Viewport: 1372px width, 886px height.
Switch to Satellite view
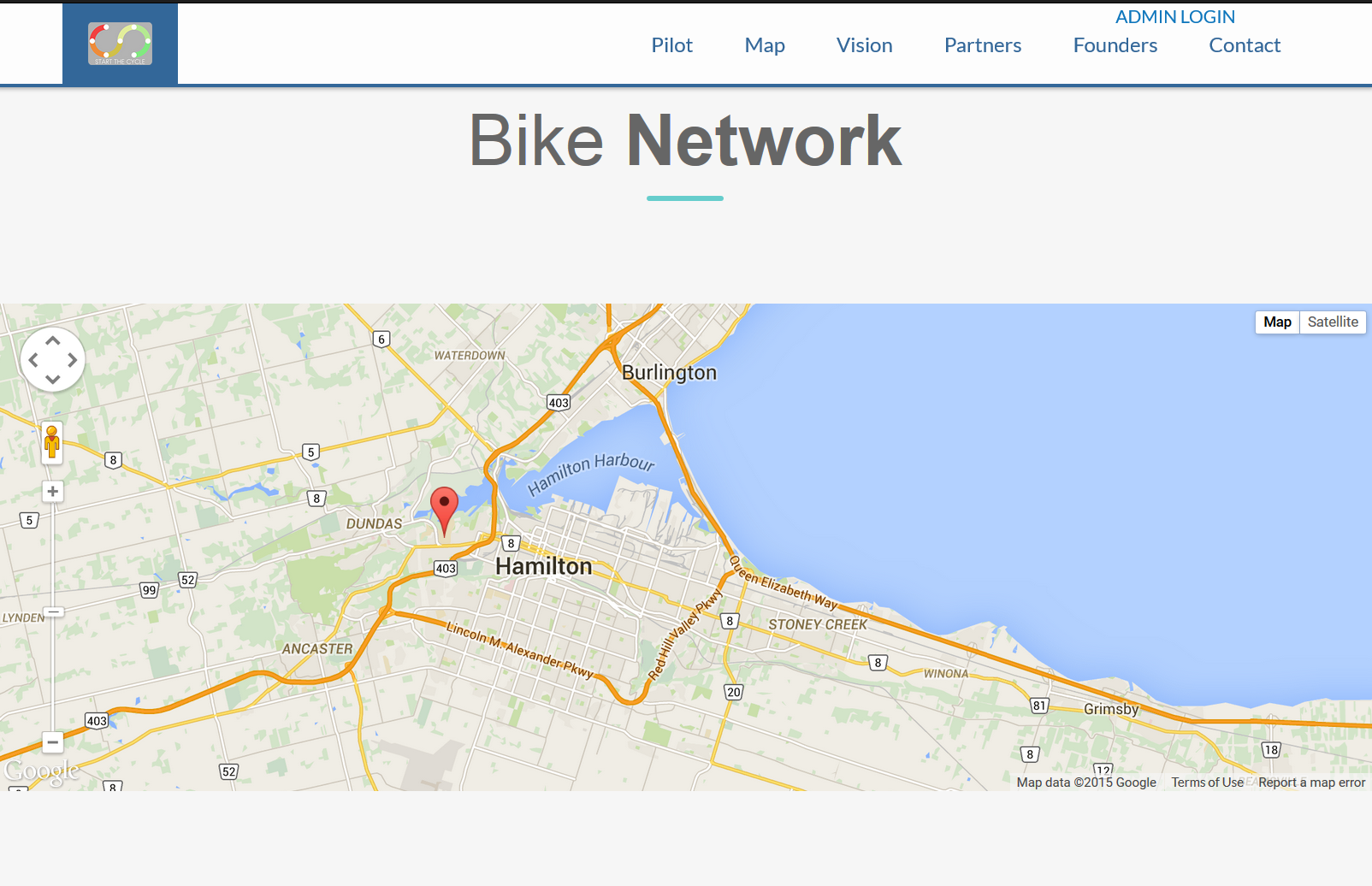pyautogui.click(x=1333, y=322)
